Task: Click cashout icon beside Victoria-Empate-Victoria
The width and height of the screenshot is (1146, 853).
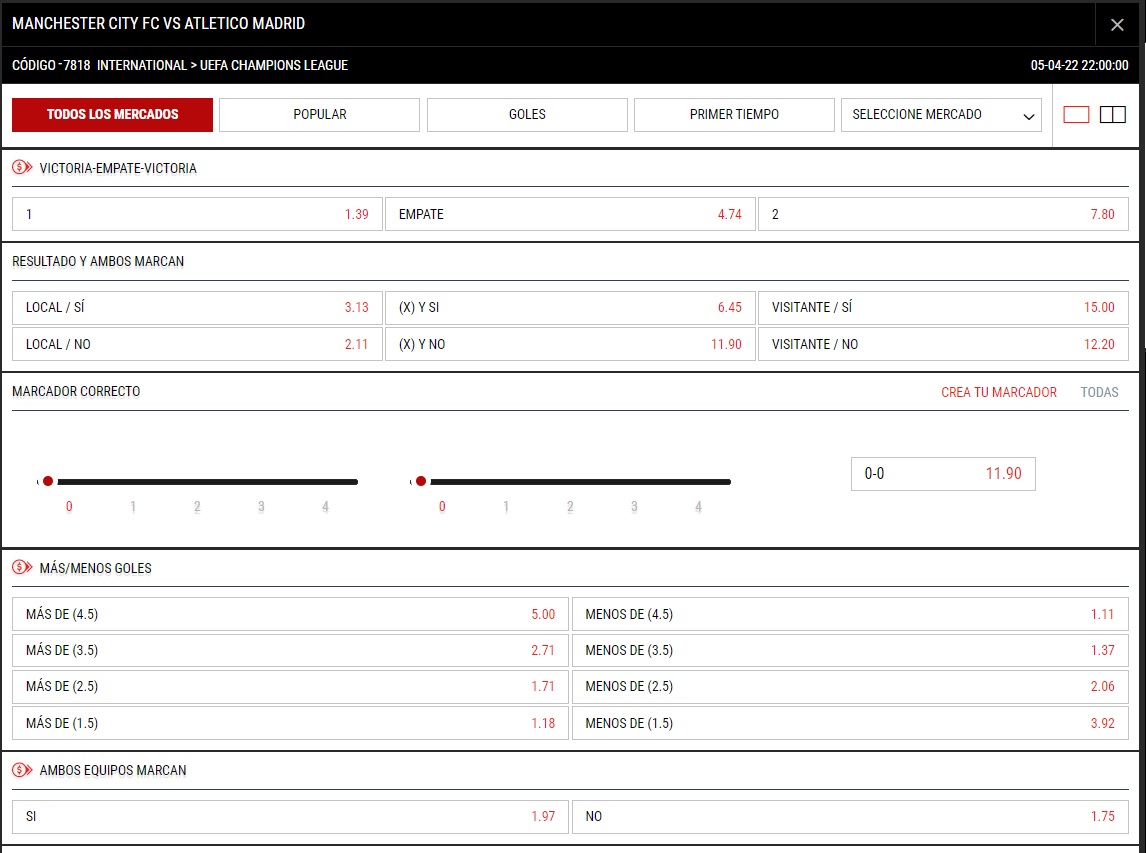Action: 22,167
